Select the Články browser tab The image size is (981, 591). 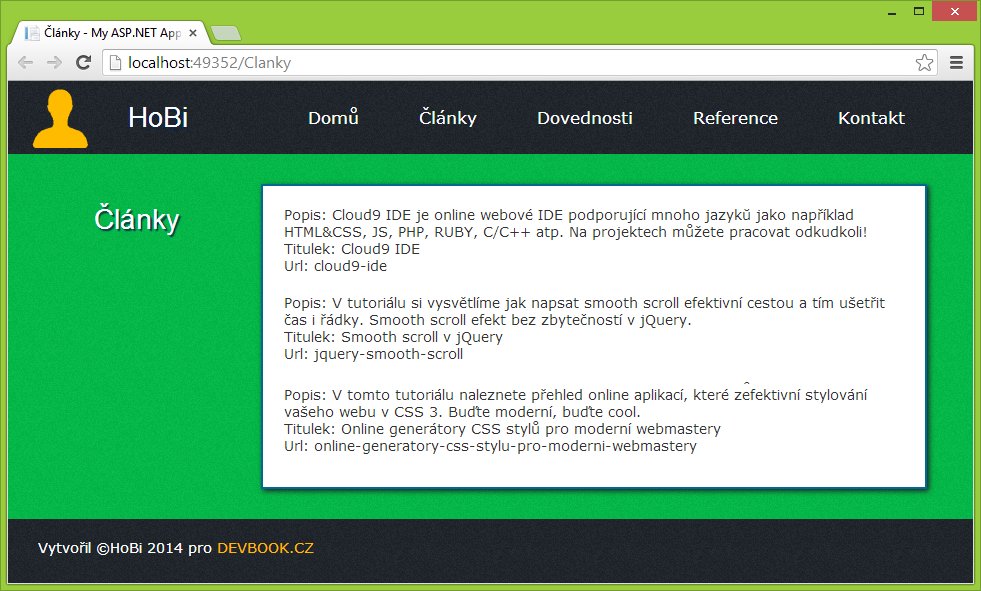[x=110, y=31]
